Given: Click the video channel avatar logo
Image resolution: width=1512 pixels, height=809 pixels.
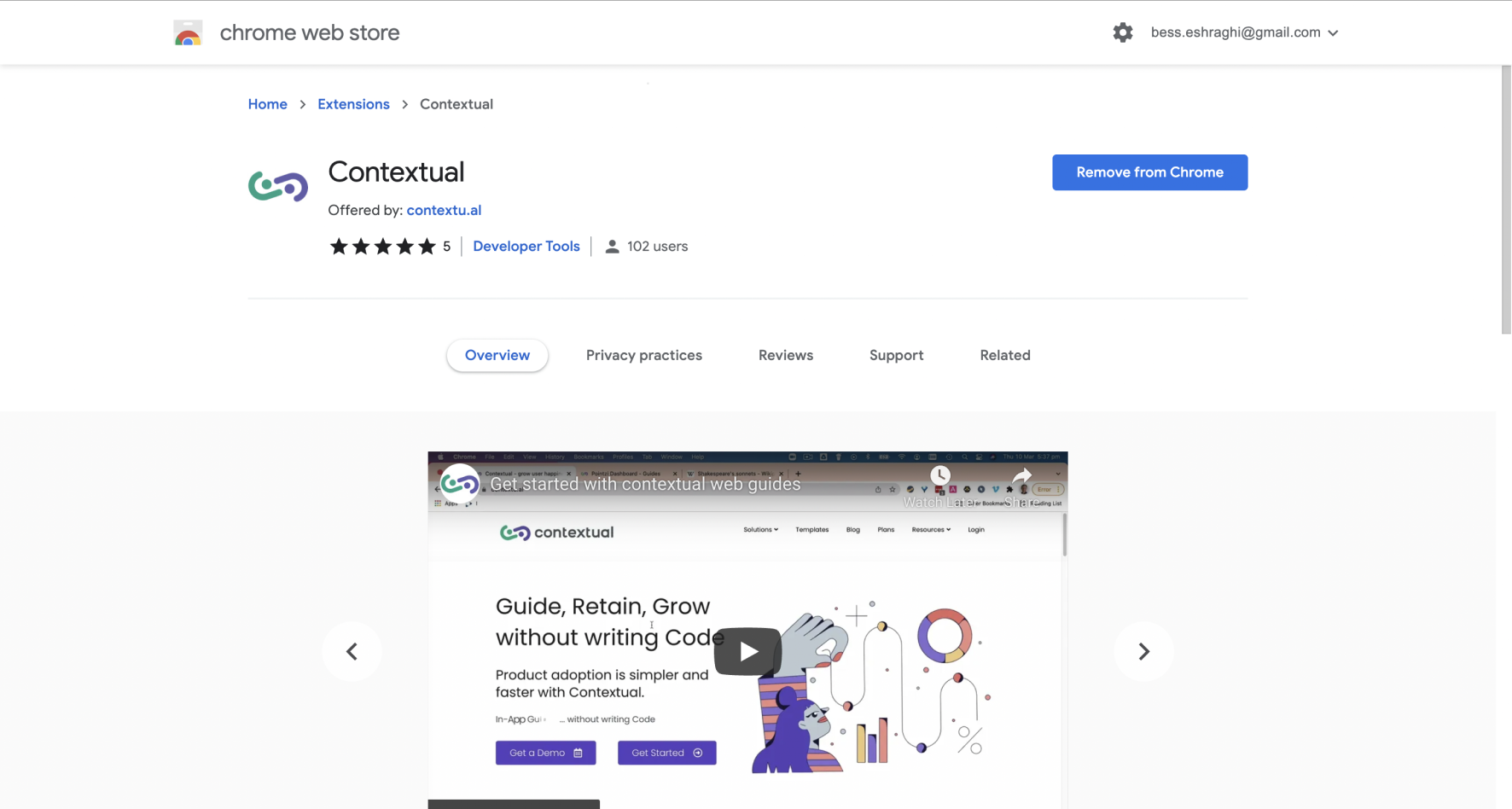Looking at the screenshot, I should (x=459, y=484).
